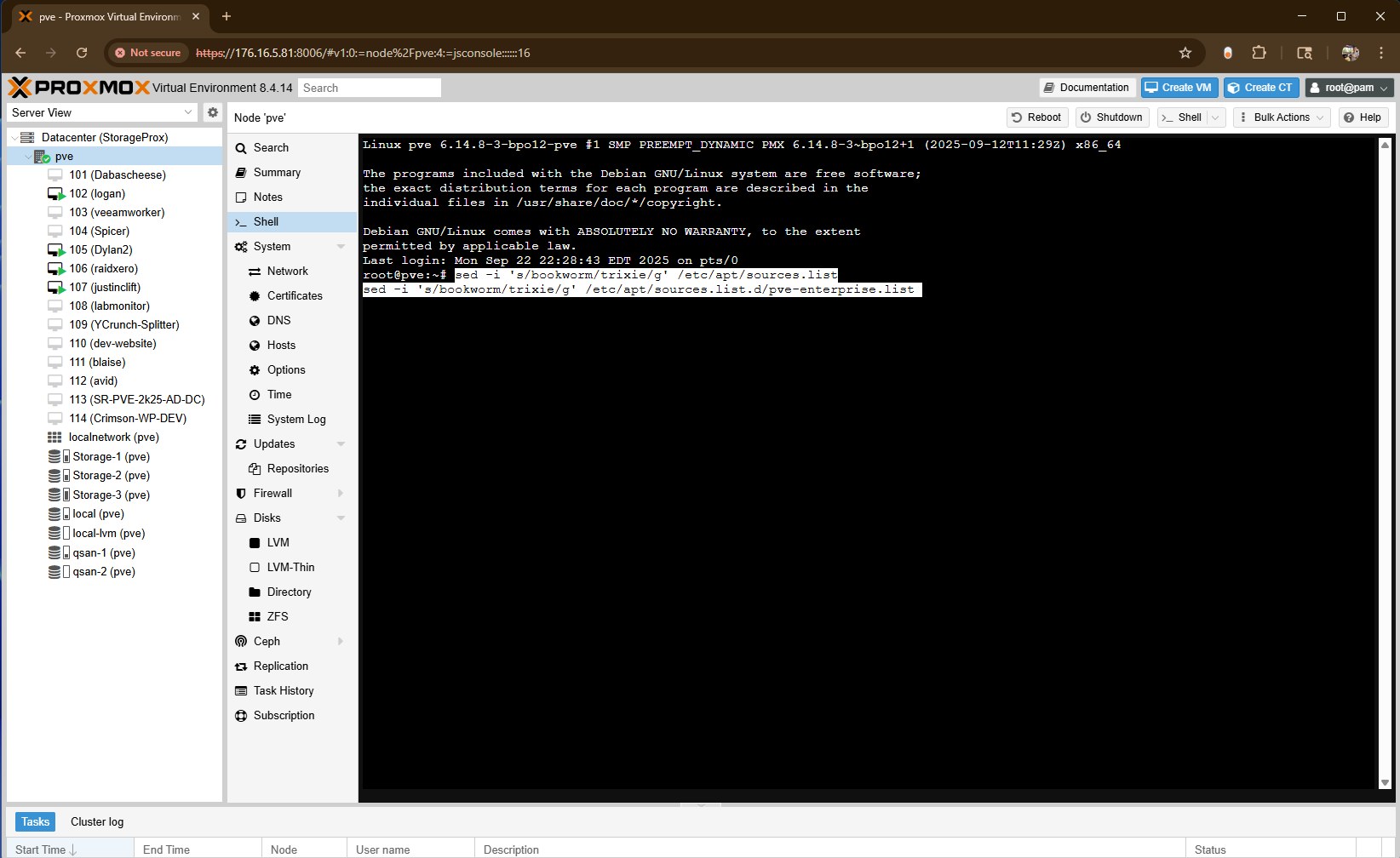This screenshot has width=1400, height=858.
Task: Switch to the Cluster log tab
Action: 97,822
